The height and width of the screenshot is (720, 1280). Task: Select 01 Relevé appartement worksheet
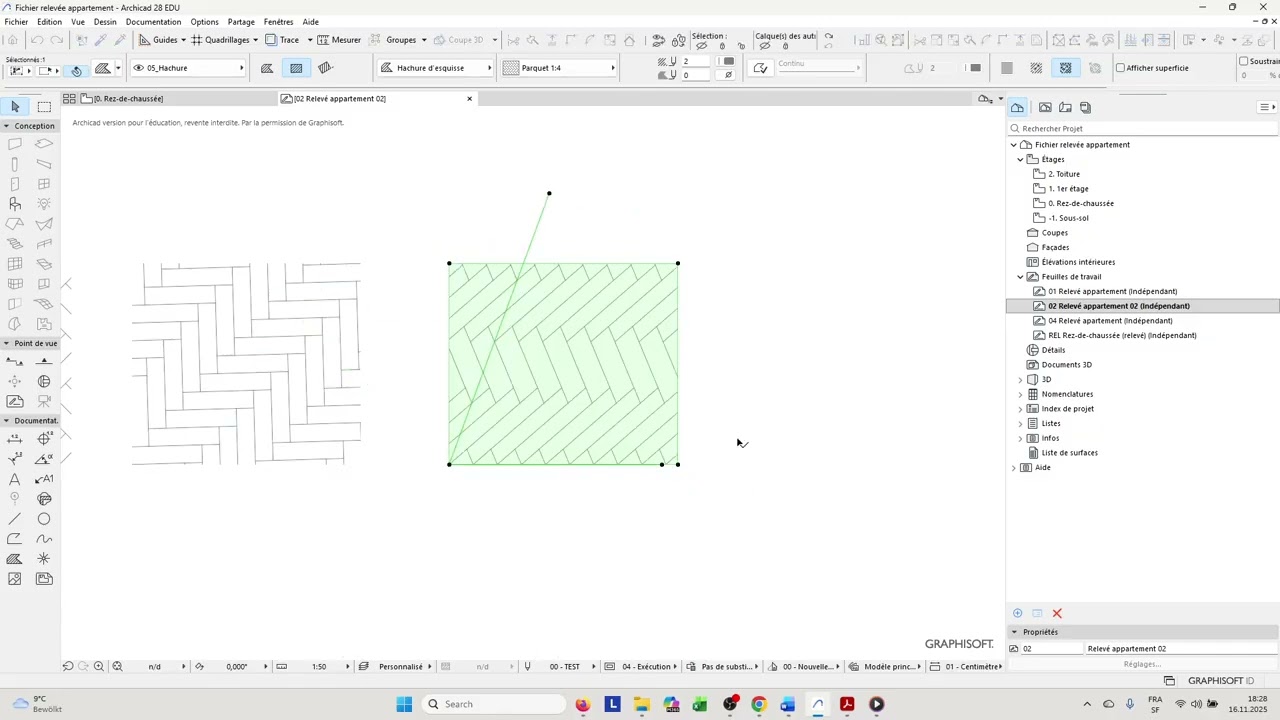1112,292
